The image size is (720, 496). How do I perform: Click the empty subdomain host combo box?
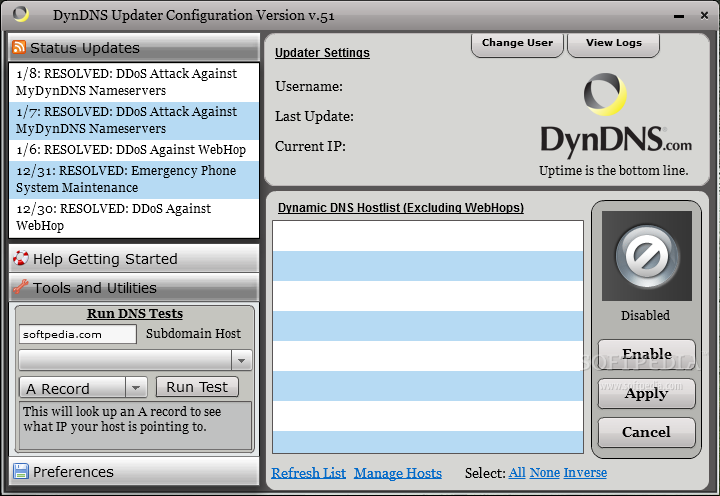(x=135, y=361)
